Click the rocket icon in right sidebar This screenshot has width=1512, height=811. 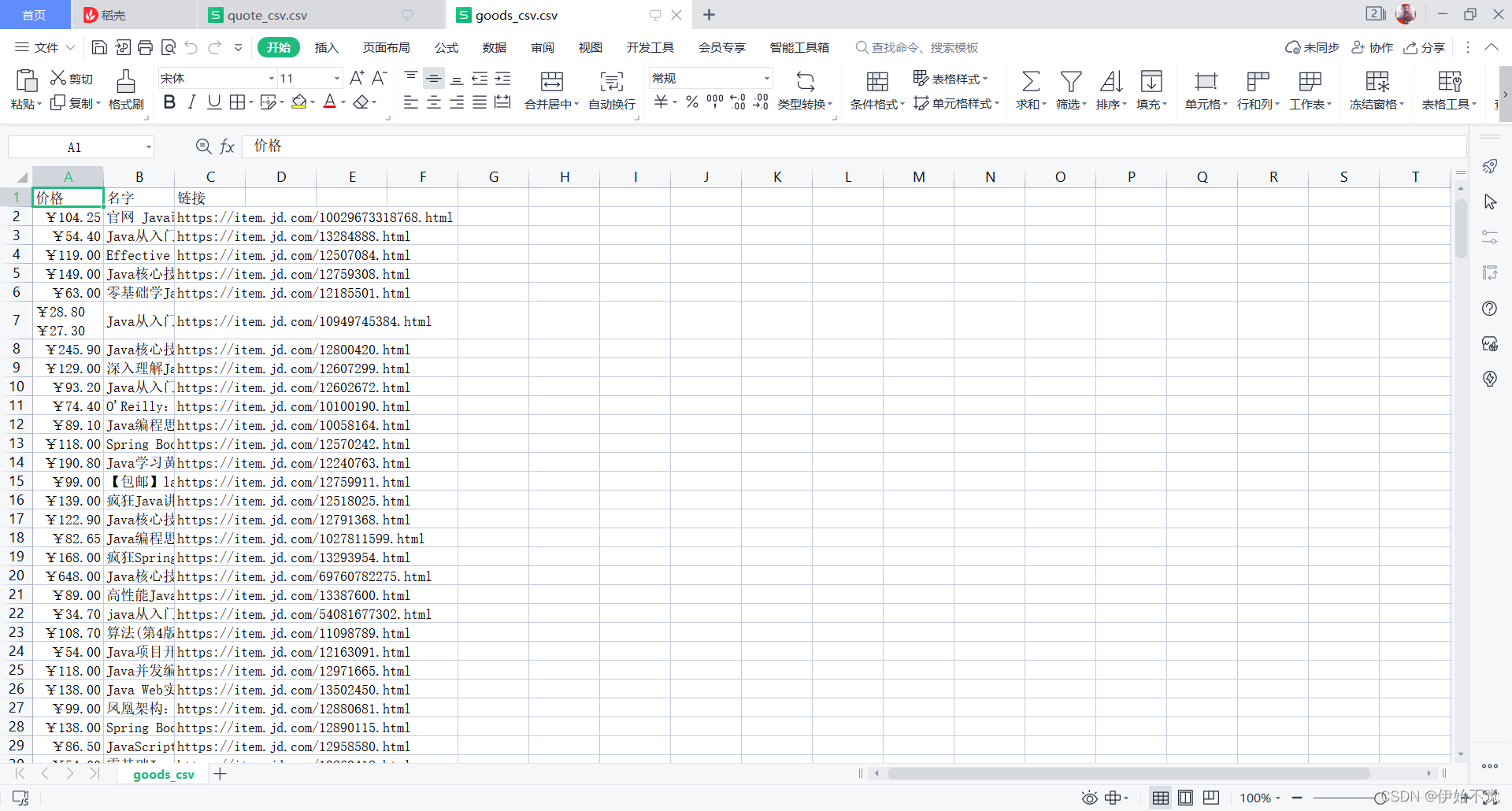1489,166
